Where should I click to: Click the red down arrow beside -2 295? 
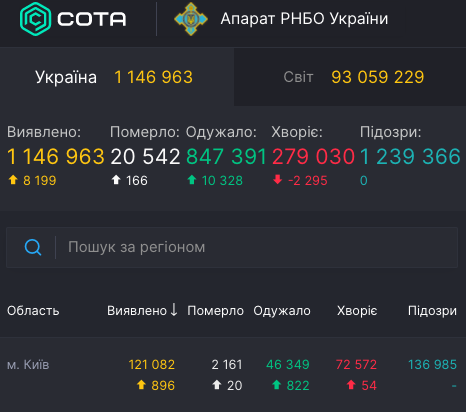[x=277, y=180]
